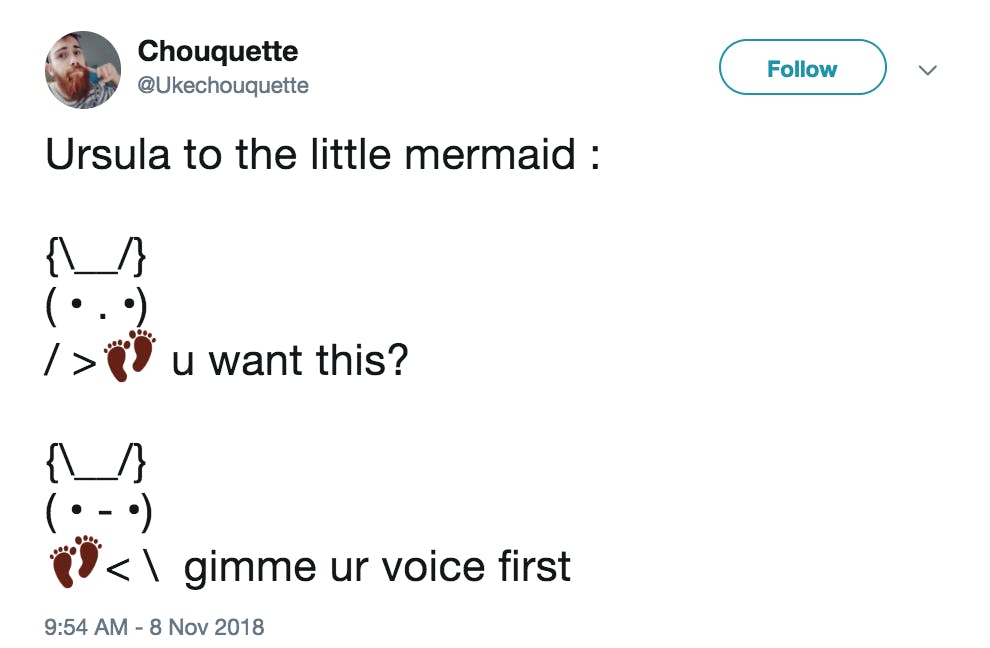Screen dimensions: 990x648
Task: Click the "< \" arms pulling feet away
Action: click(x=131, y=569)
